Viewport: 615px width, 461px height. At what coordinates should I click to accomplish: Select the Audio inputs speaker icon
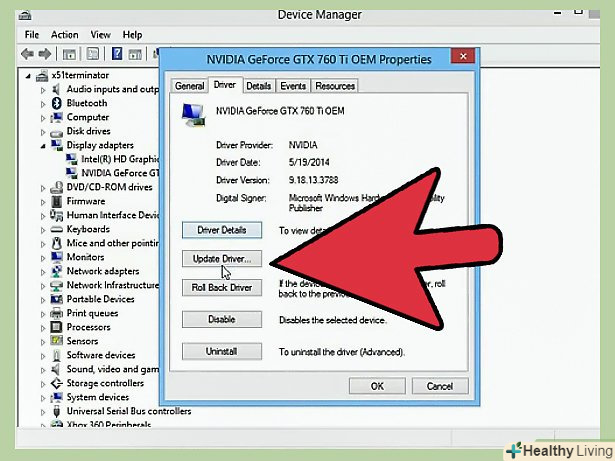(56, 89)
